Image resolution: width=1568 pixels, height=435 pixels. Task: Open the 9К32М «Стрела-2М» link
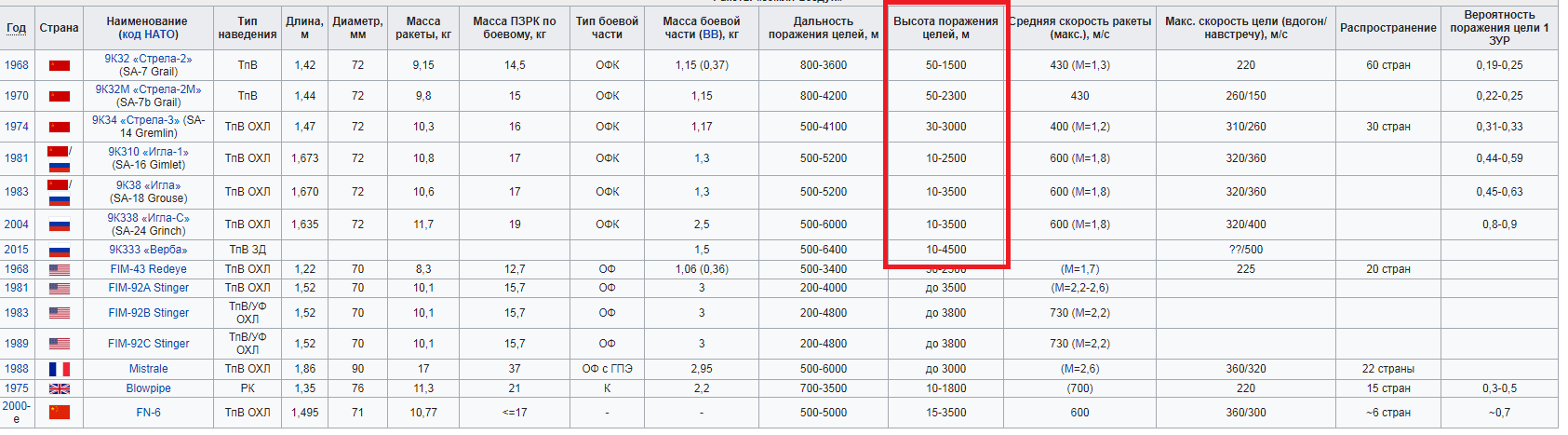point(148,89)
